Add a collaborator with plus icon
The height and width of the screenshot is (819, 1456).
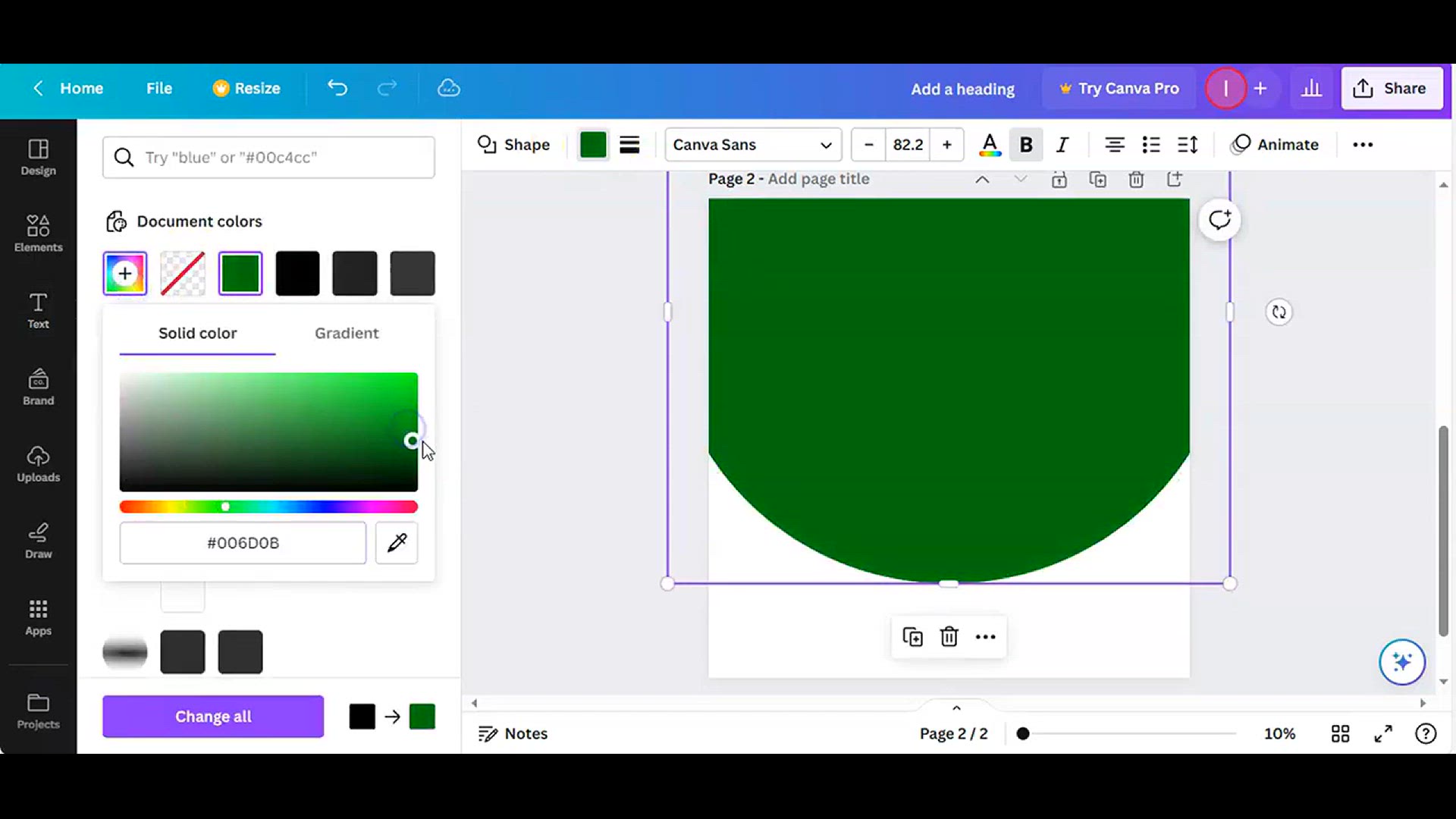(x=1260, y=89)
